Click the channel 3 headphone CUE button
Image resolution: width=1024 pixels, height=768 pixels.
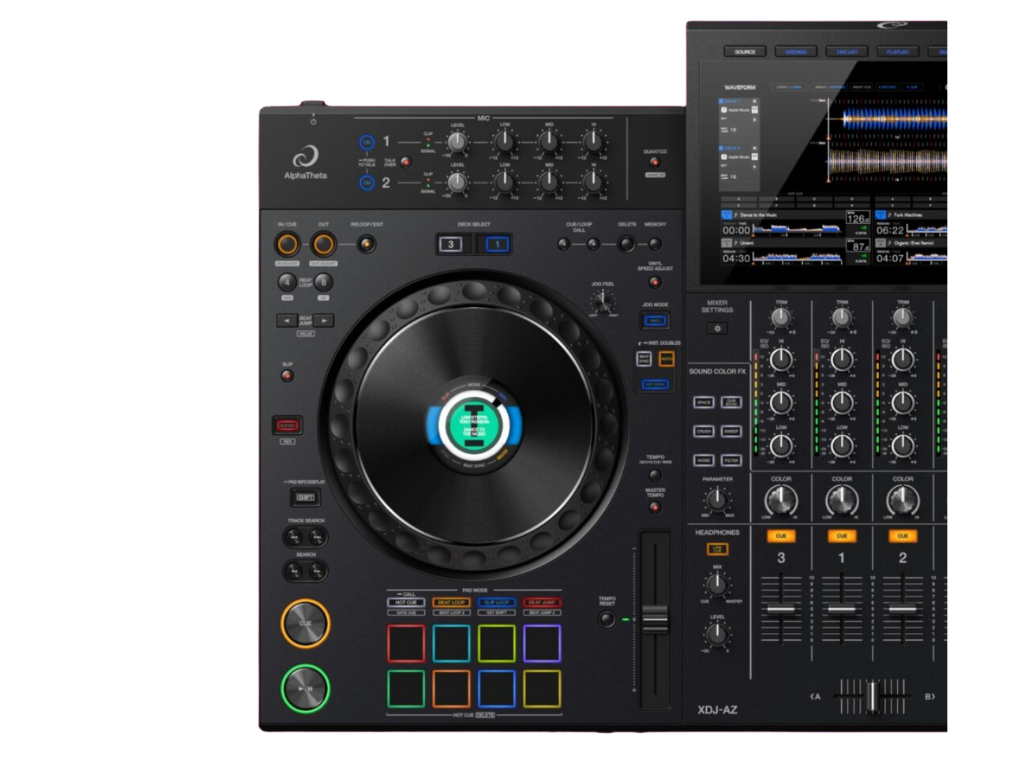pos(781,536)
